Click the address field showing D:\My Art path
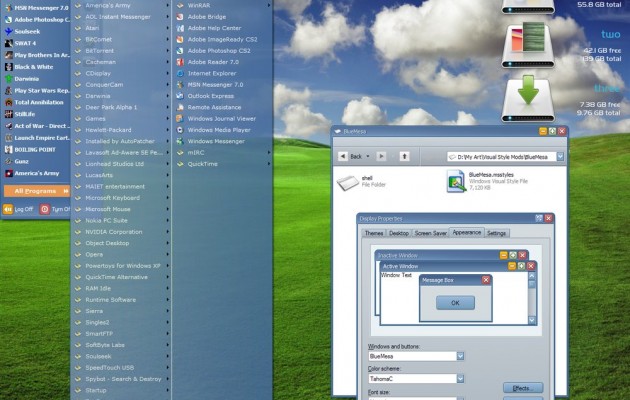The height and width of the screenshot is (400, 630). pyautogui.click(x=502, y=157)
